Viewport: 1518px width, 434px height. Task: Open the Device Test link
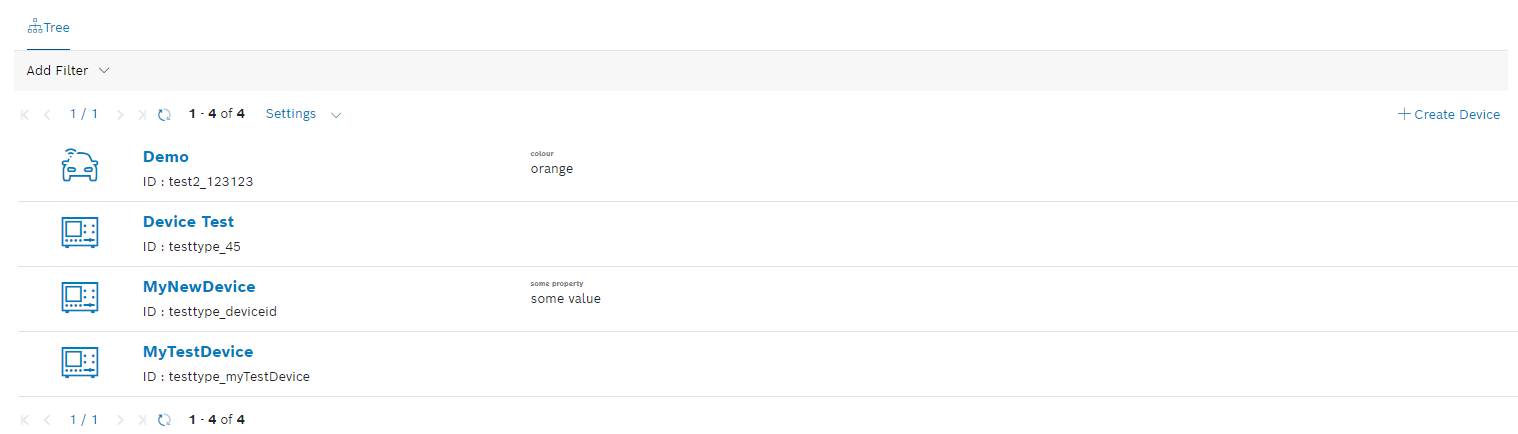tap(188, 222)
